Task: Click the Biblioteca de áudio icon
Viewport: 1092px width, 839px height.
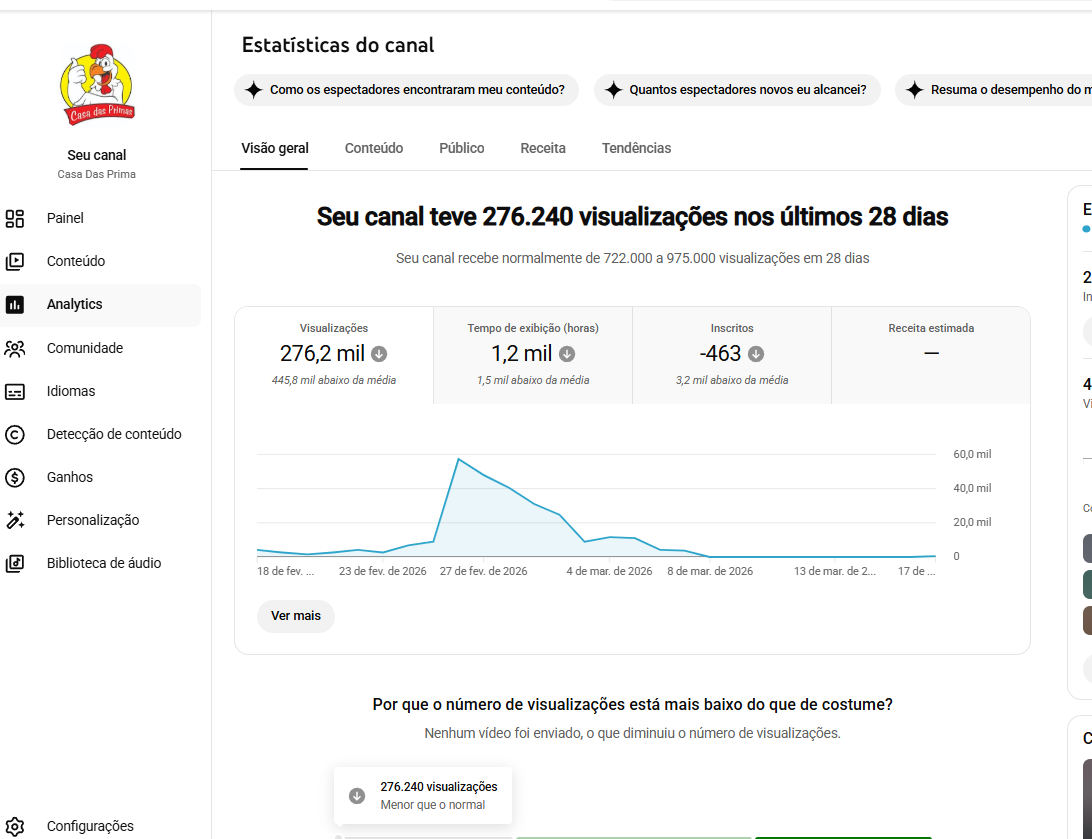Action: coord(15,563)
